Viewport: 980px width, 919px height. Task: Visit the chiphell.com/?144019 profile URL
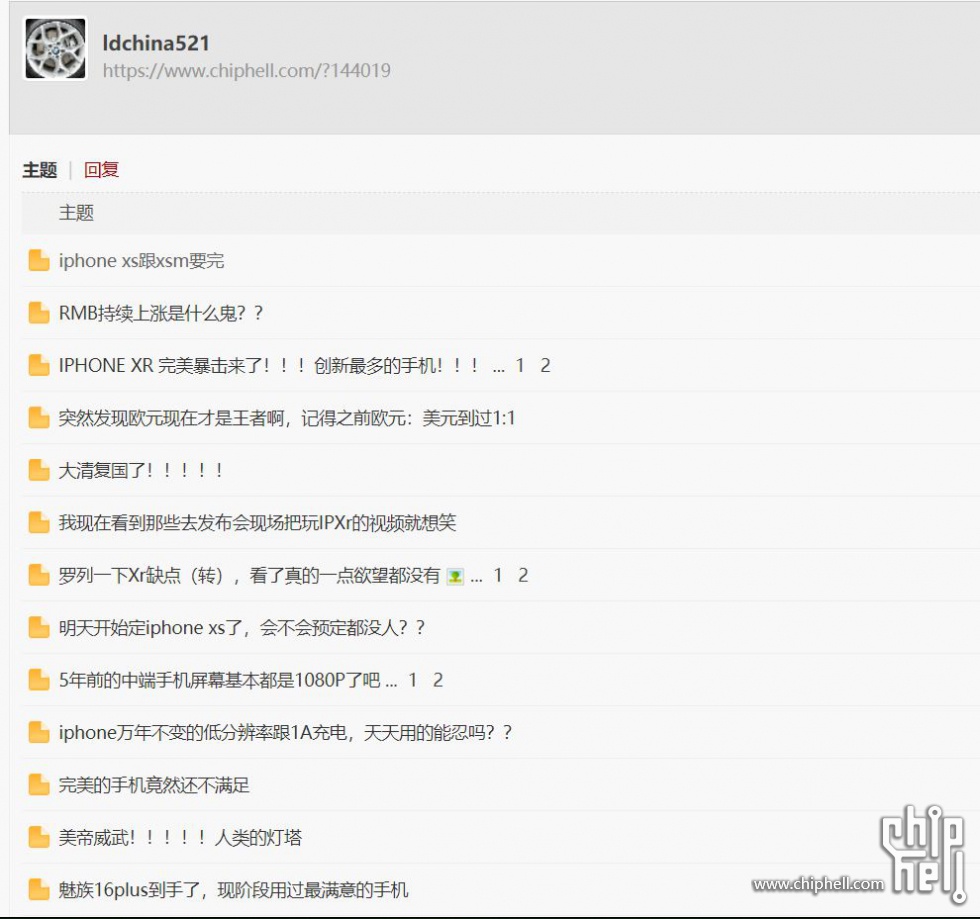(246, 71)
